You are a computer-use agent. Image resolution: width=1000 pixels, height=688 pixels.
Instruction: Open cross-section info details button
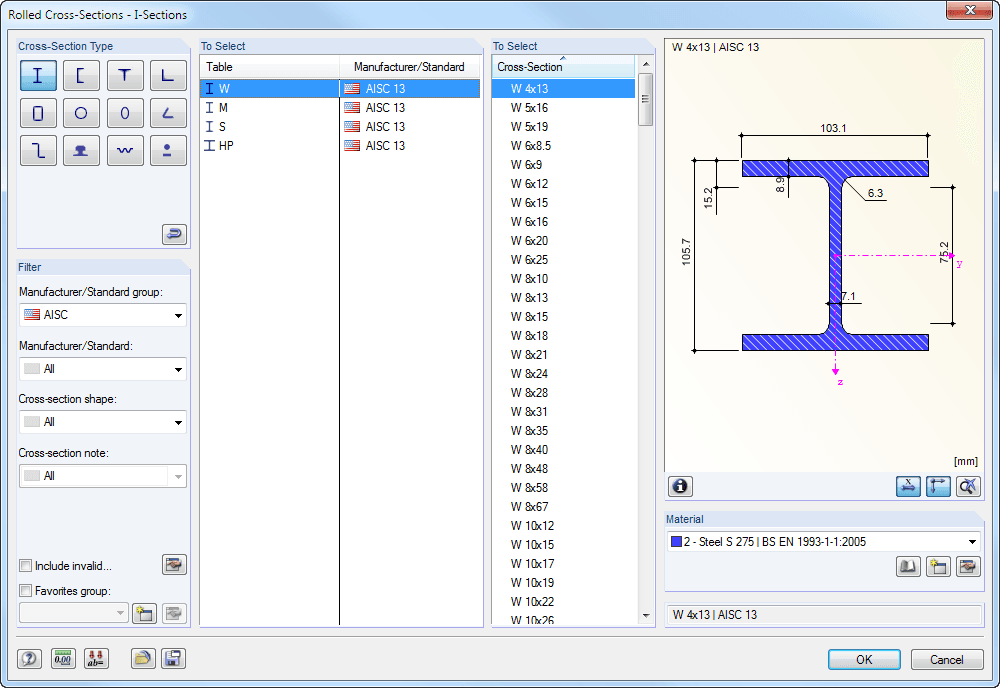click(680, 487)
